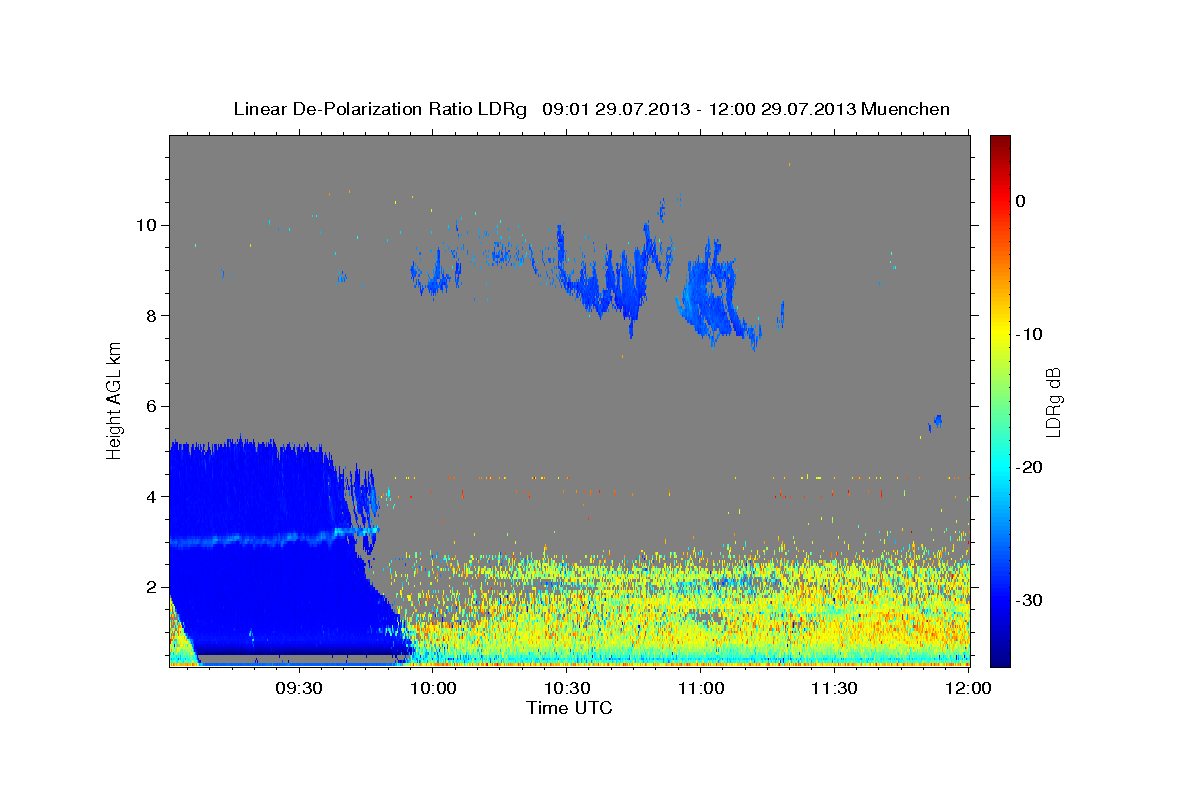Click the plot title 'Linear De-Polarization Ratio LDRg'
Screen dimensions: 1200x800
(380, 109)
